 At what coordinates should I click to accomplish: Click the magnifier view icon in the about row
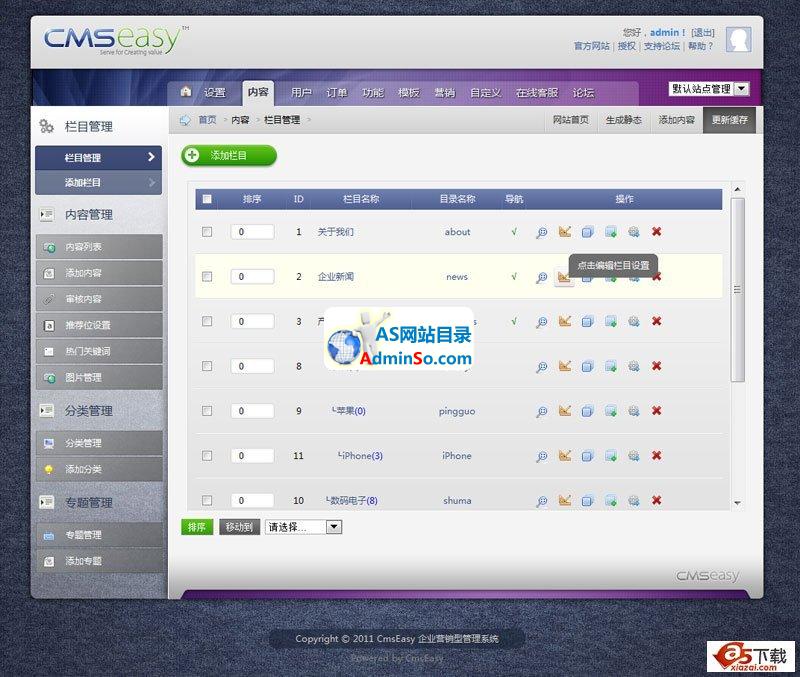tap(541, 233)
